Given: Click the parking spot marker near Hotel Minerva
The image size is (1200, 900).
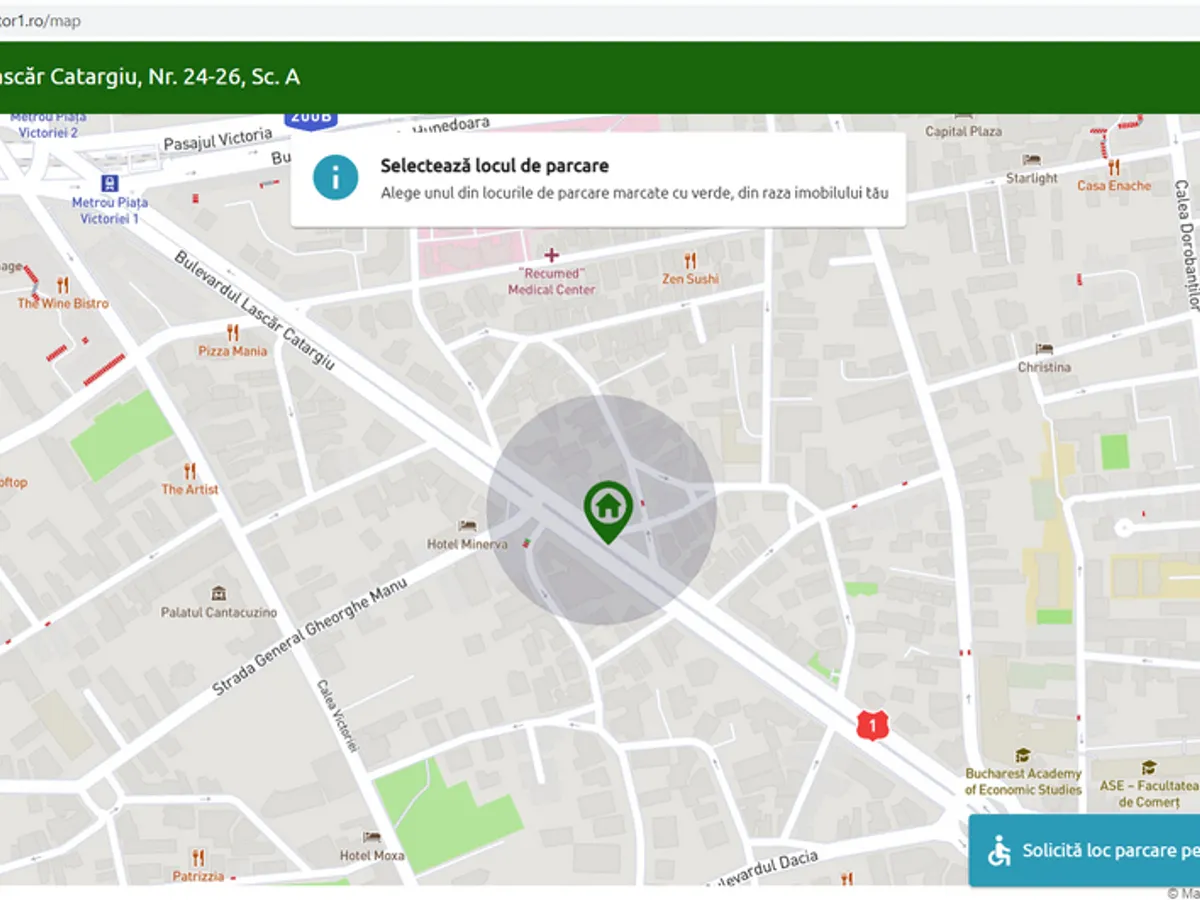Looking at the screenshot, I should (x=526, y=543).
